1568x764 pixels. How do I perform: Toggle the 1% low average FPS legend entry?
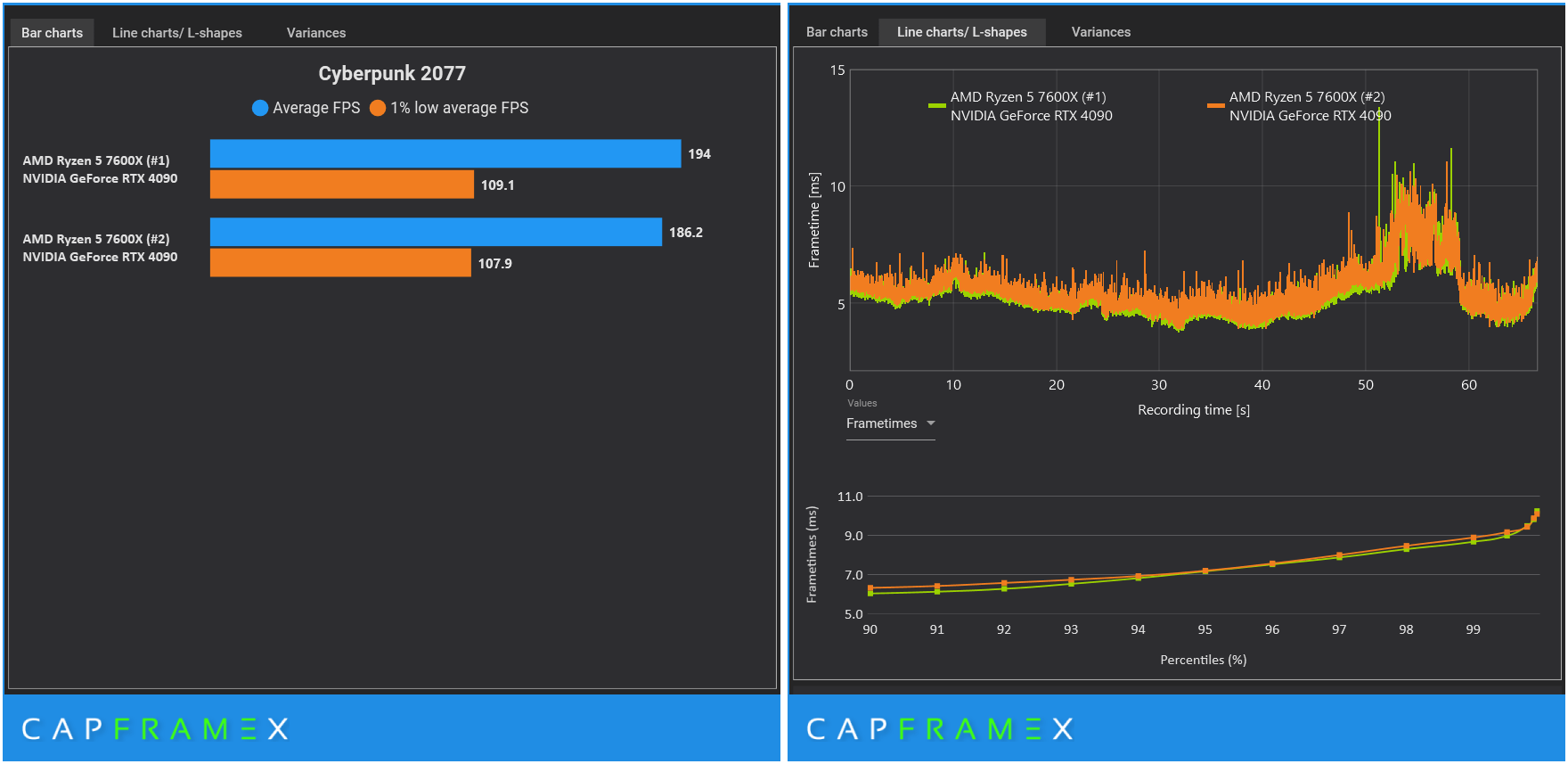(449, 108)
